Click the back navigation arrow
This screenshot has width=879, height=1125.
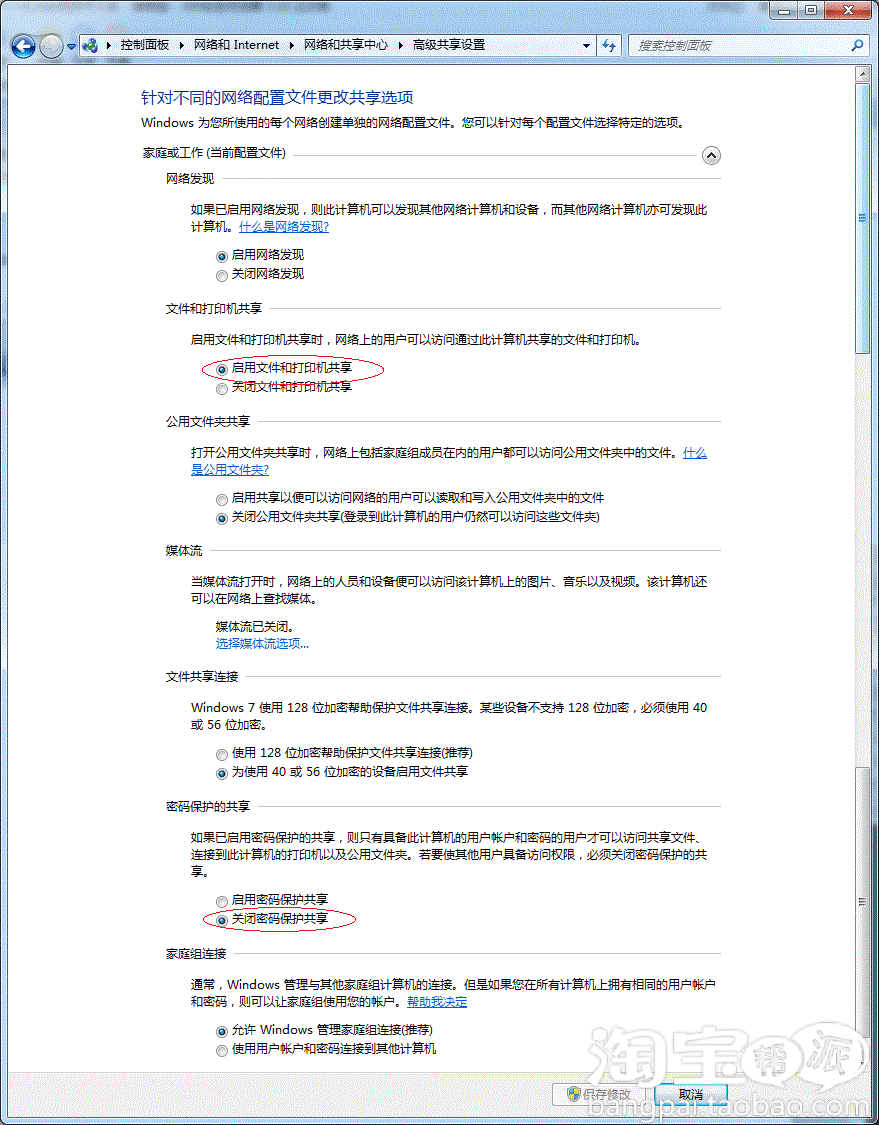(22, 46)
